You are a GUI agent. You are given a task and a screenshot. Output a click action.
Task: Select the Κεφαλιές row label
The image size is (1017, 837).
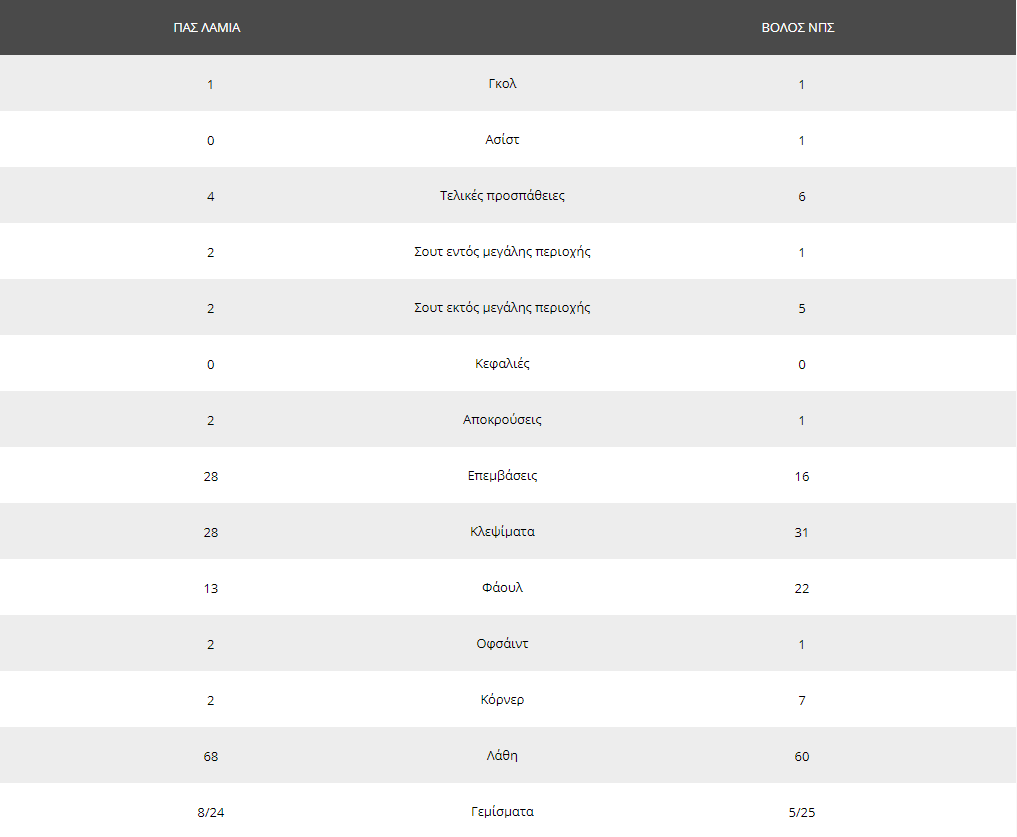click(x=502, y=363)
